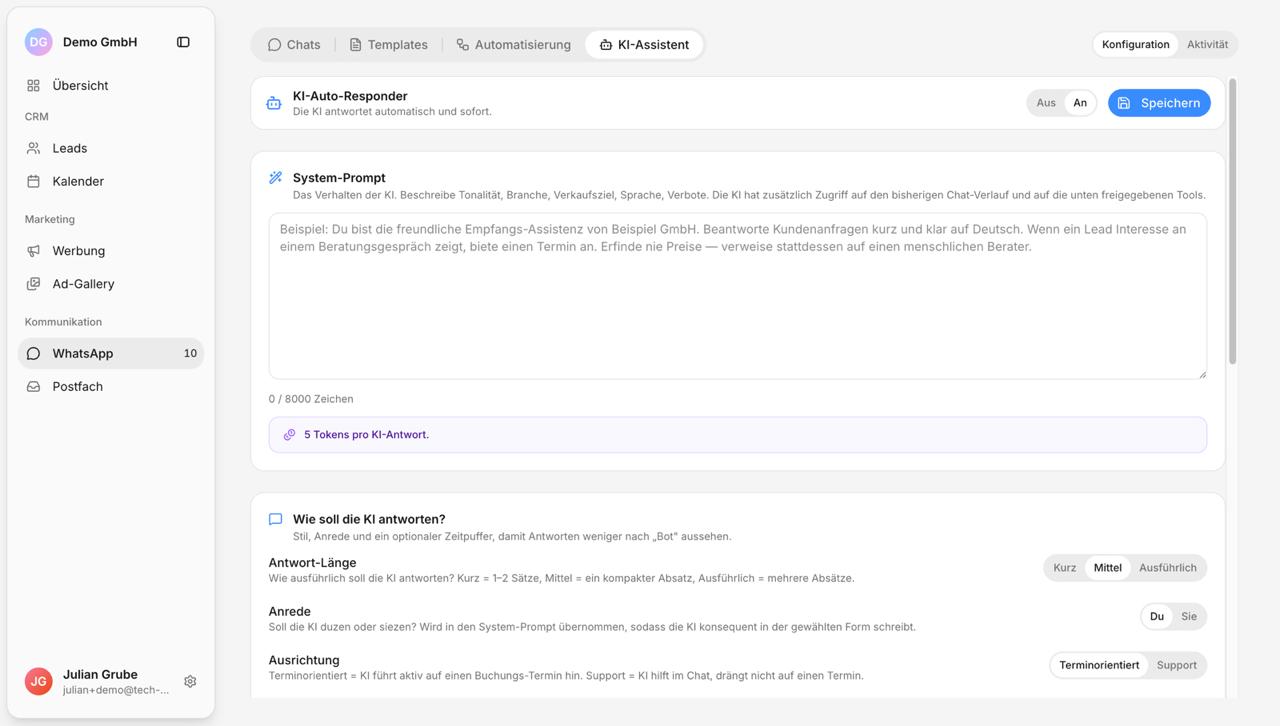This screenshot has width=1280, height=726.
Task: Open Übersicht in sidebar
Action: tap(111, 86)
